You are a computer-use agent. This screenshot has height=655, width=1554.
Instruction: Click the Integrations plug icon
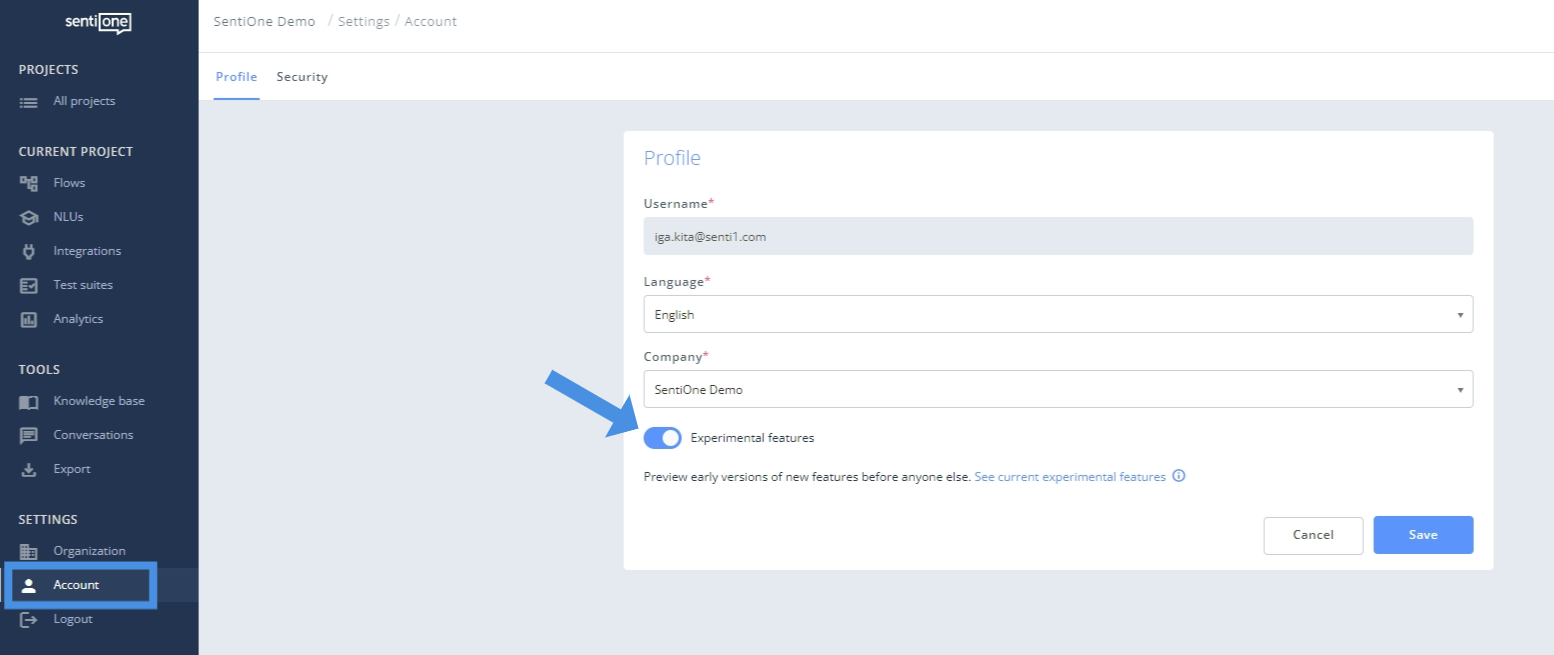coord(29,251)
